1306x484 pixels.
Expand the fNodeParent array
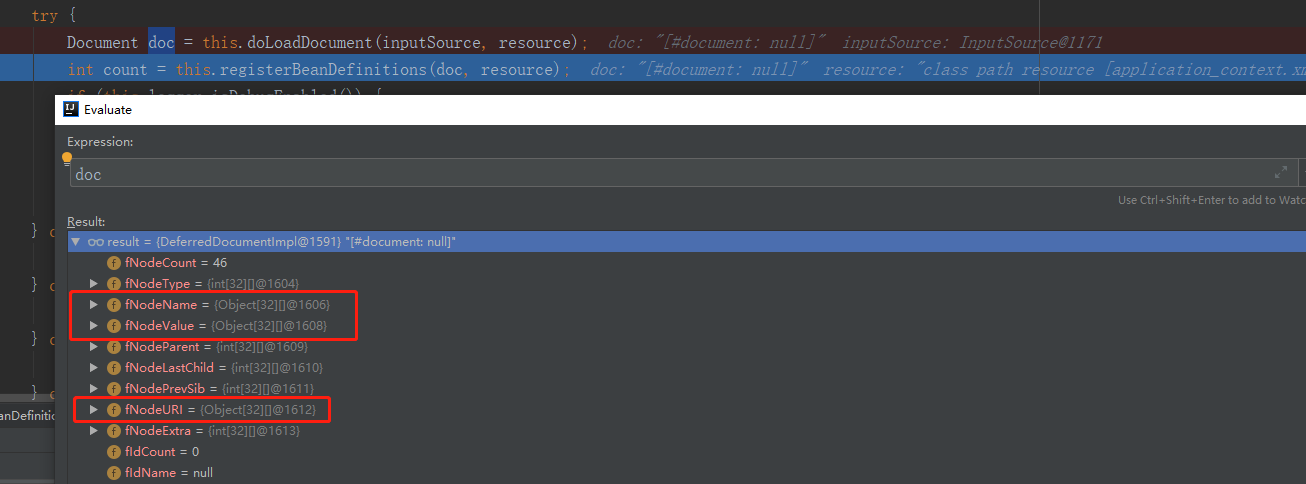(94, 346)
